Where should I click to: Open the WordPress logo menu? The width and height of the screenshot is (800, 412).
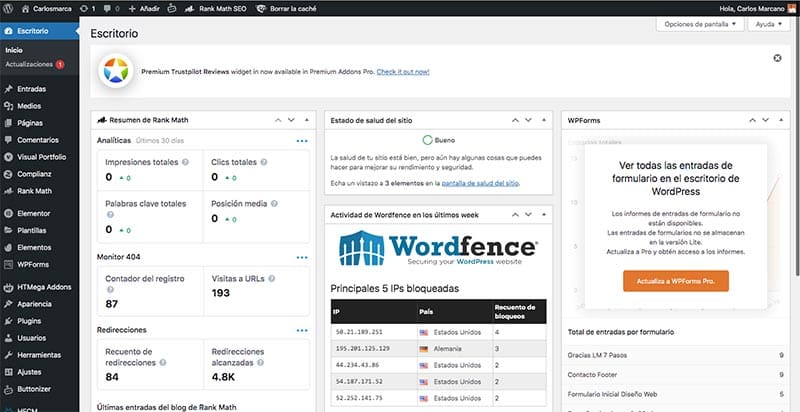pos(10,9)
